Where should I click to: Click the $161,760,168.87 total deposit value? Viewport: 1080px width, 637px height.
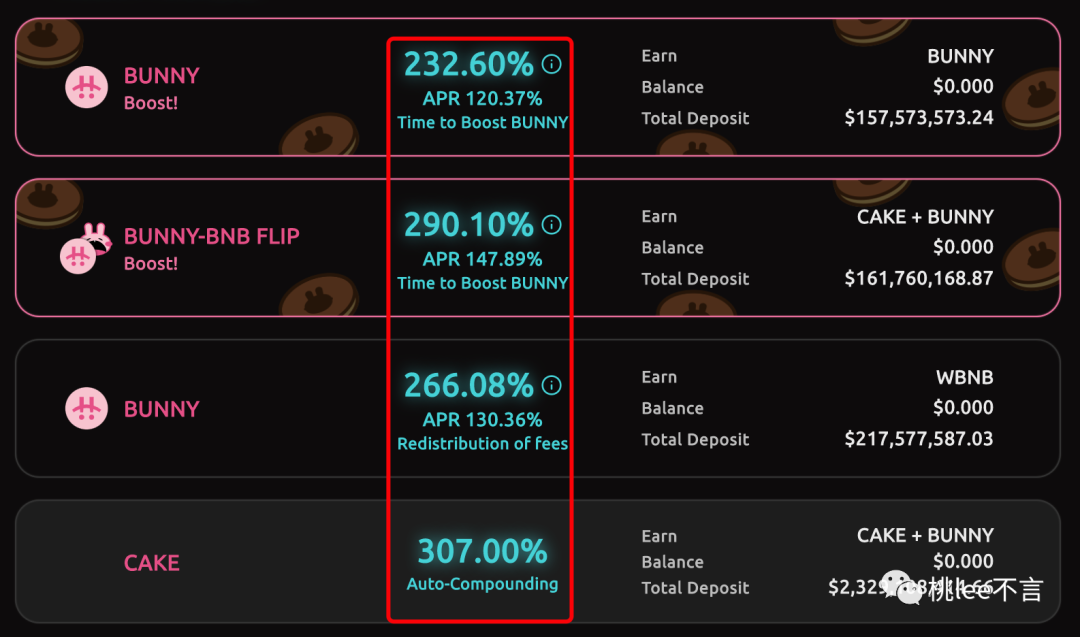(x=919, y=278)
